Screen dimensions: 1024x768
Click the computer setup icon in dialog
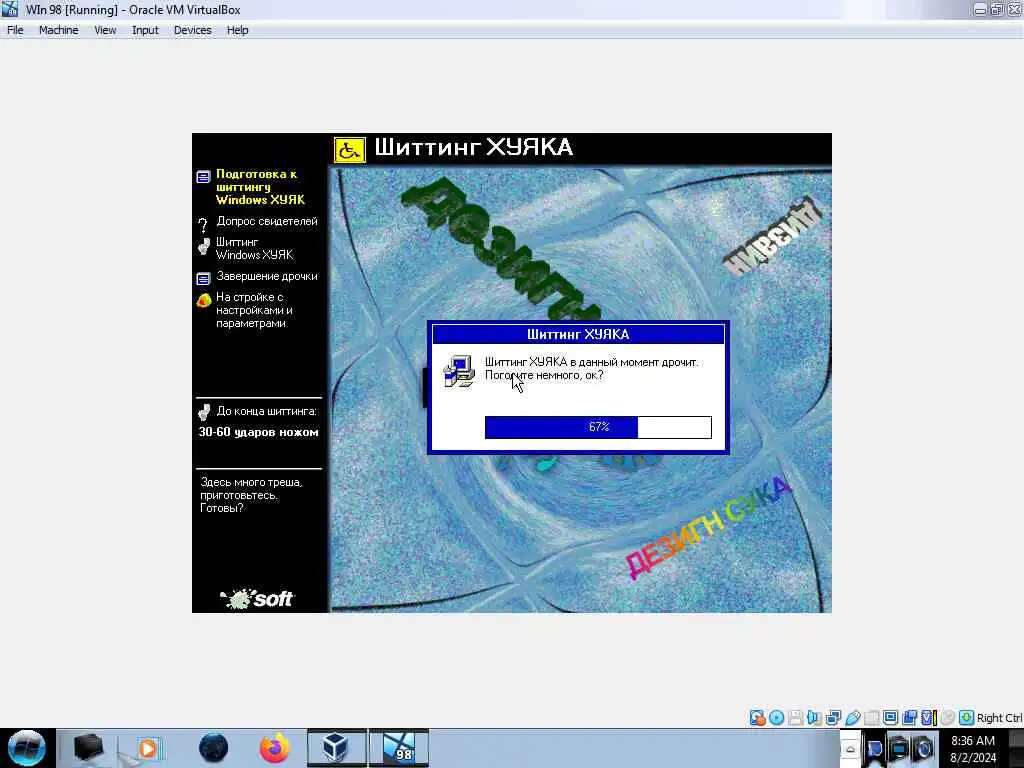coord(459,372)
